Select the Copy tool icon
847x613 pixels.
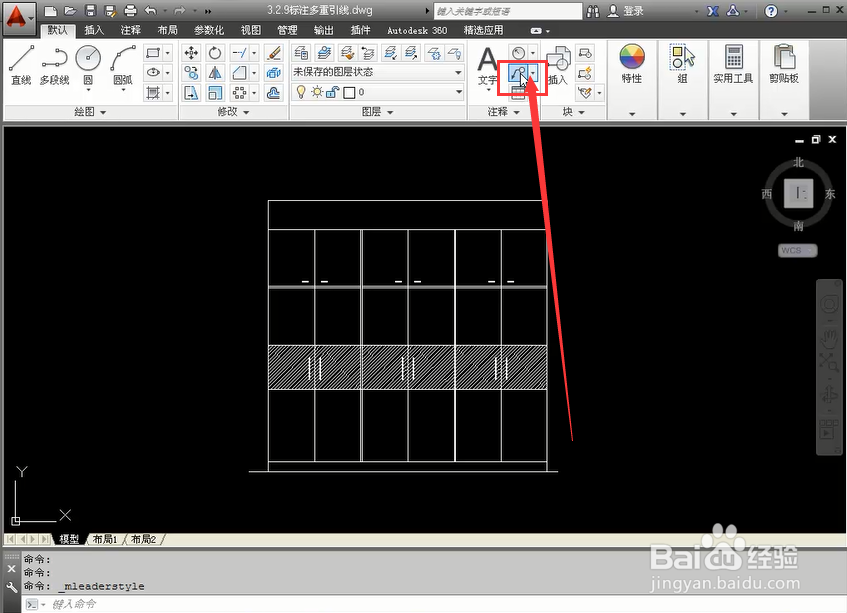pyautogui.click(x=191, y=72)
